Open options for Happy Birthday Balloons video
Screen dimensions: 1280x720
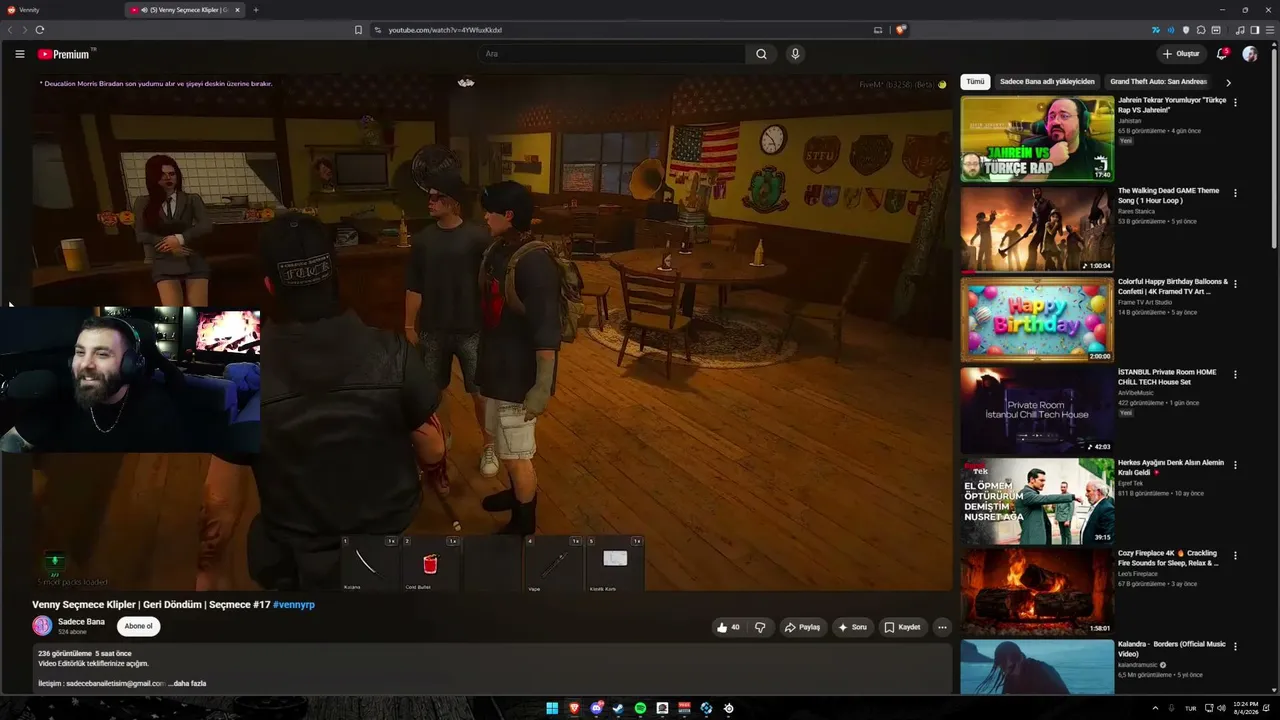point(1235,284)
